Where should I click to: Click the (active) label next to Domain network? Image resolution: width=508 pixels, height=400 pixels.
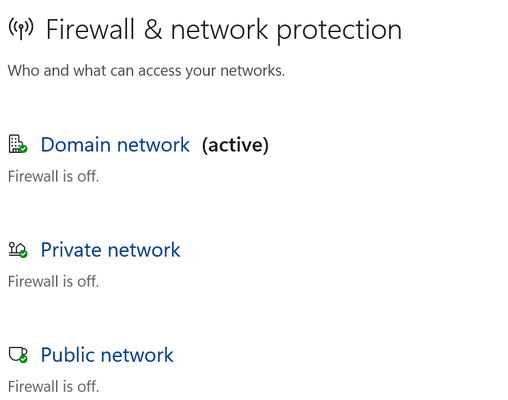[x=235, y=145]
